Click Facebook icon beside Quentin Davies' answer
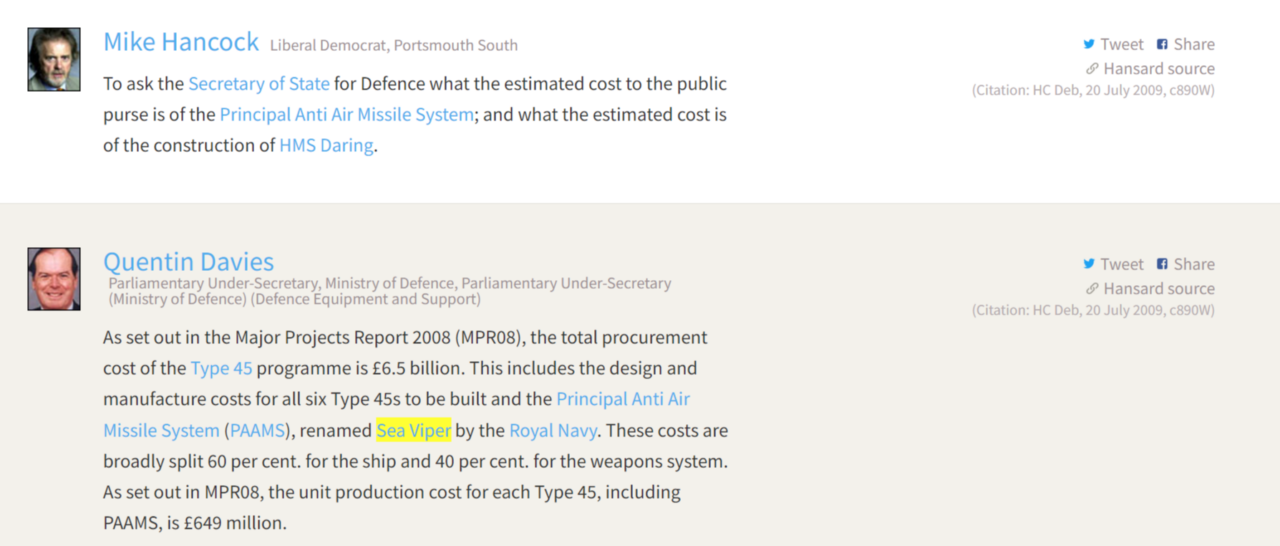Image resolution: width=1280 pixels, height=546 pixels. [x=1162, y=264]
